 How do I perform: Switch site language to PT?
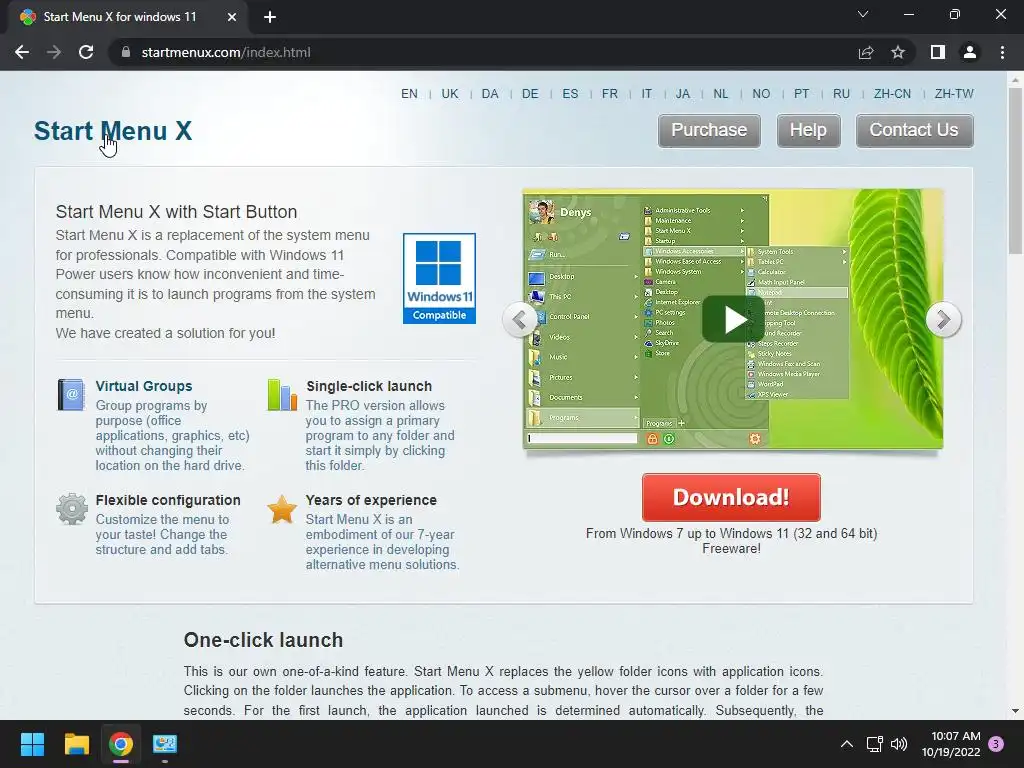click(x=802, y=93)
